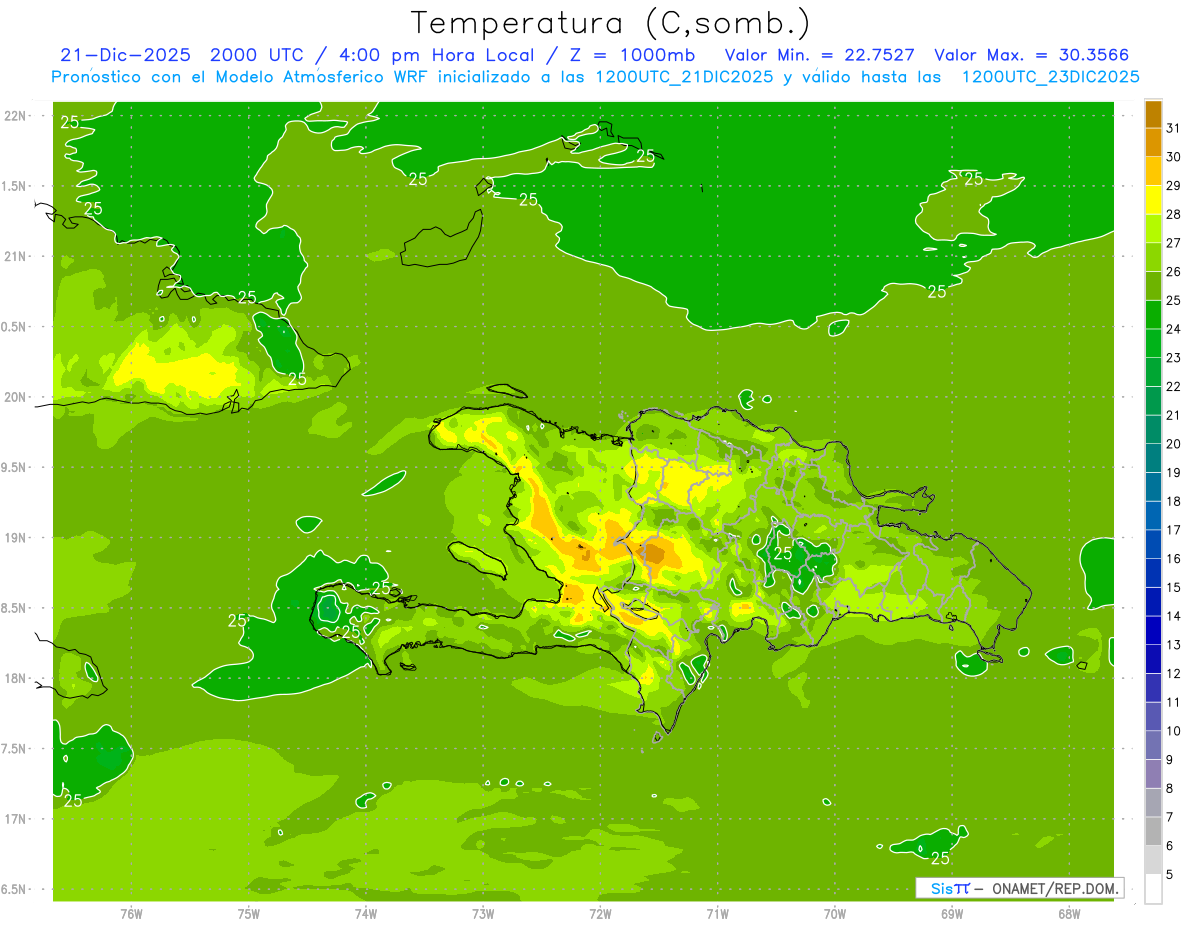Screen dimensions: 1200x927
Task: Click the '22N' latitude label
Action: pyautogui.click(x=16, y=115)
